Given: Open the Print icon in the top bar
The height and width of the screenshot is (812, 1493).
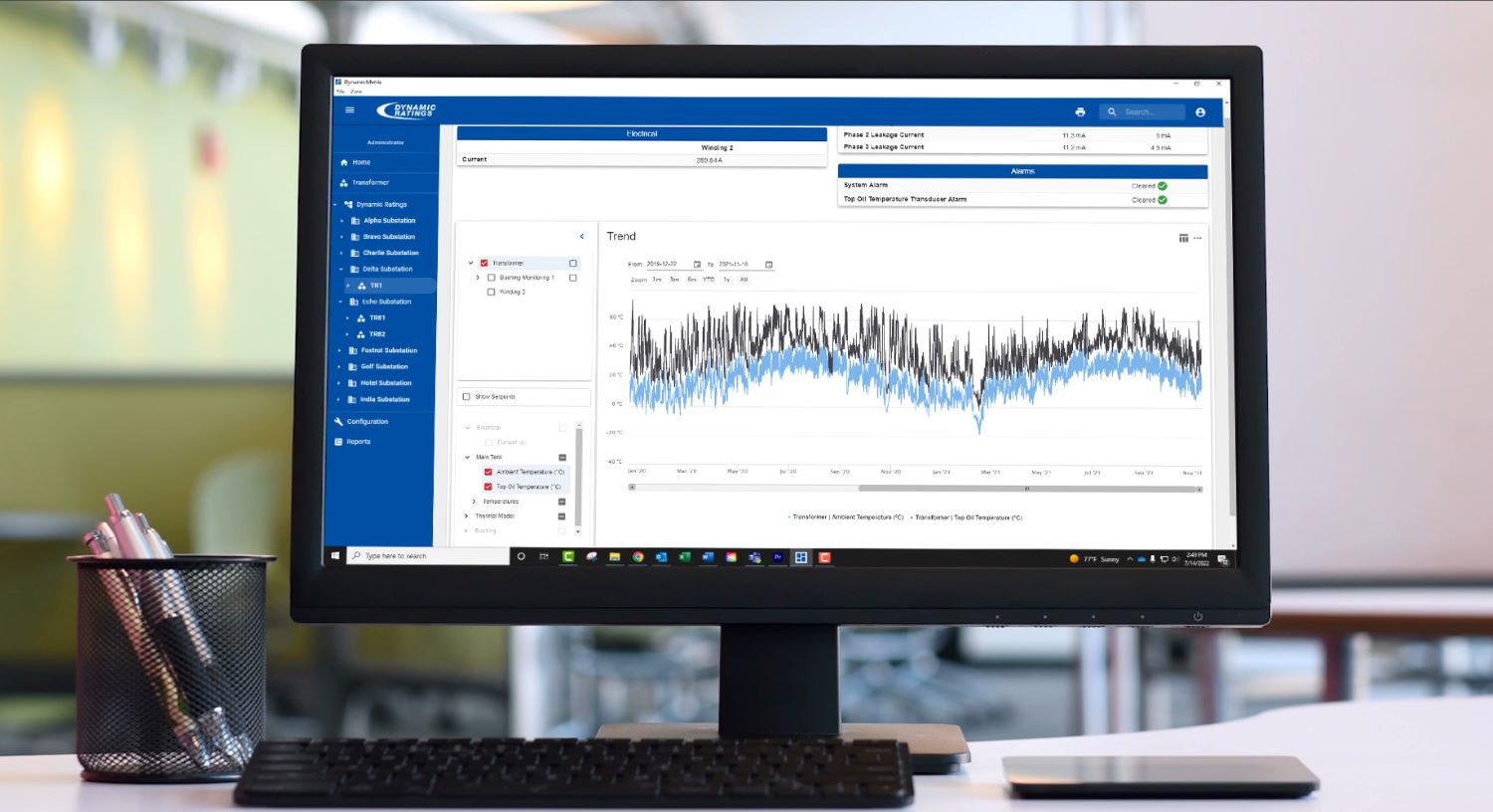Looking at the screenshot, I should (1080, 111).
